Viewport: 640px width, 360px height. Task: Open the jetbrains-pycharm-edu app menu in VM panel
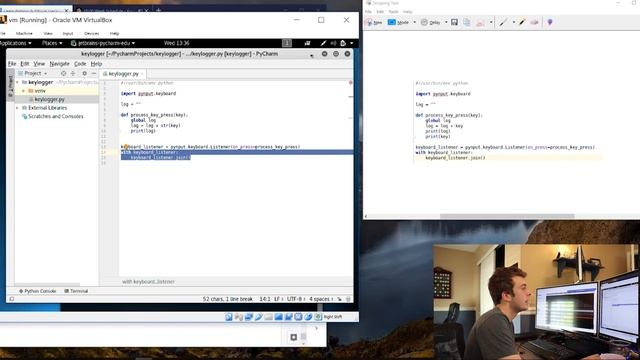point(103,43)
